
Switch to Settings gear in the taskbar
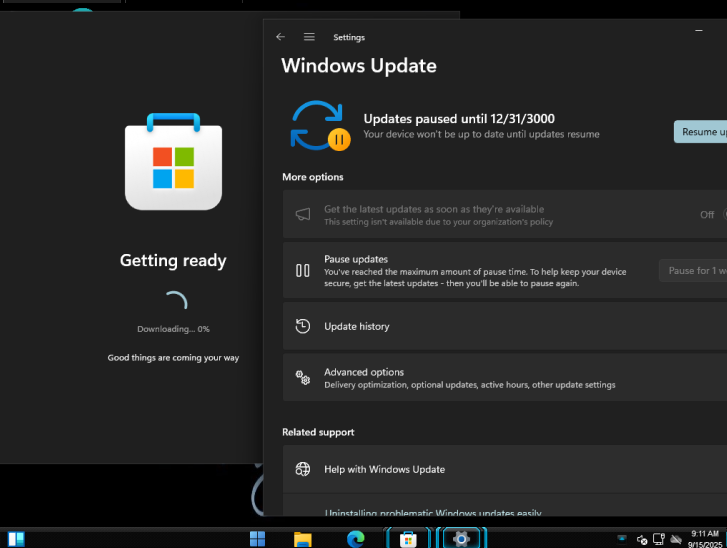(x=461, y=538)
